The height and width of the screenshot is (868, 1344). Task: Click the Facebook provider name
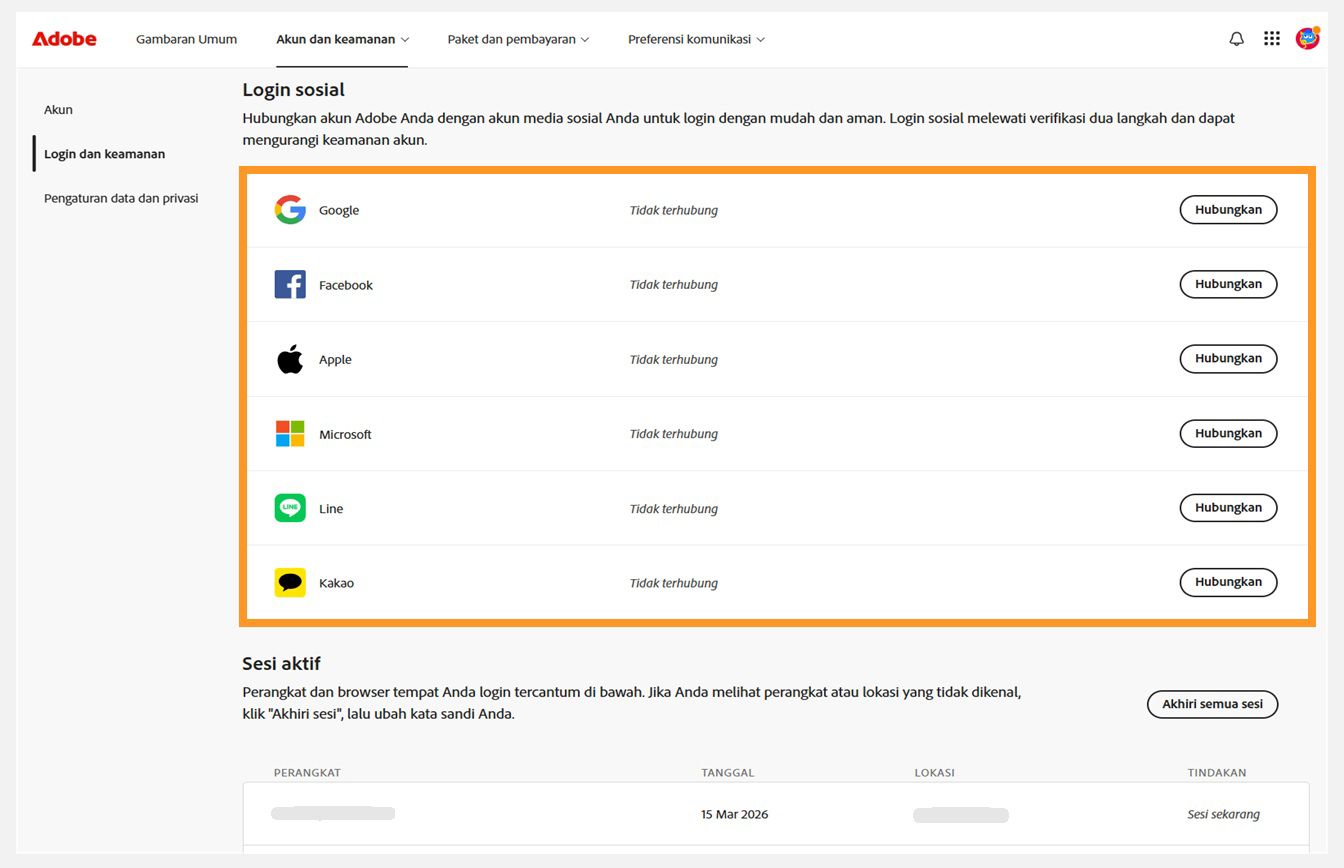pyautogui.click(x=346, y=285)
